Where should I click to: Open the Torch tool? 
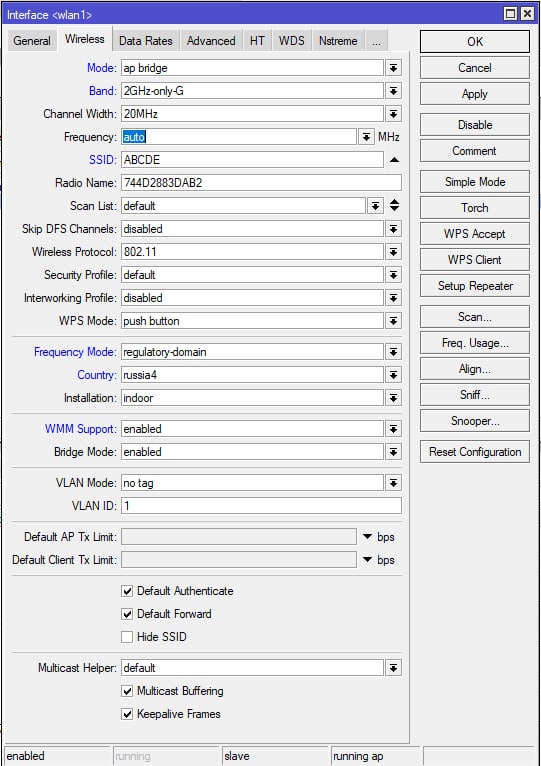tap(475, 208)
